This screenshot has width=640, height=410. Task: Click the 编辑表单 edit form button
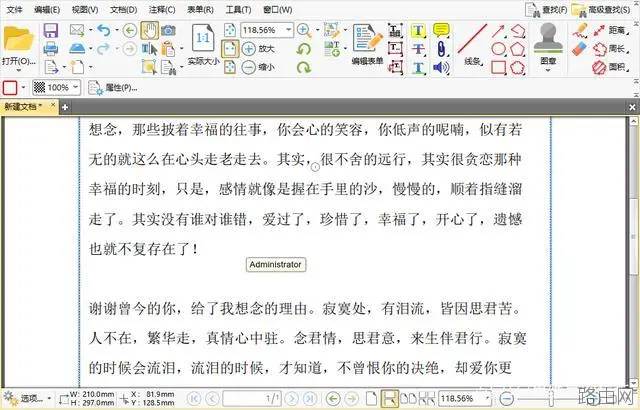(x=367, y=44)
